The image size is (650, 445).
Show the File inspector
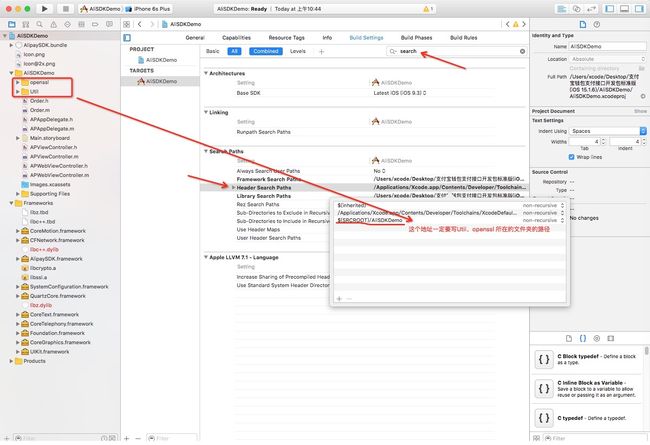(x=582, y=24)
